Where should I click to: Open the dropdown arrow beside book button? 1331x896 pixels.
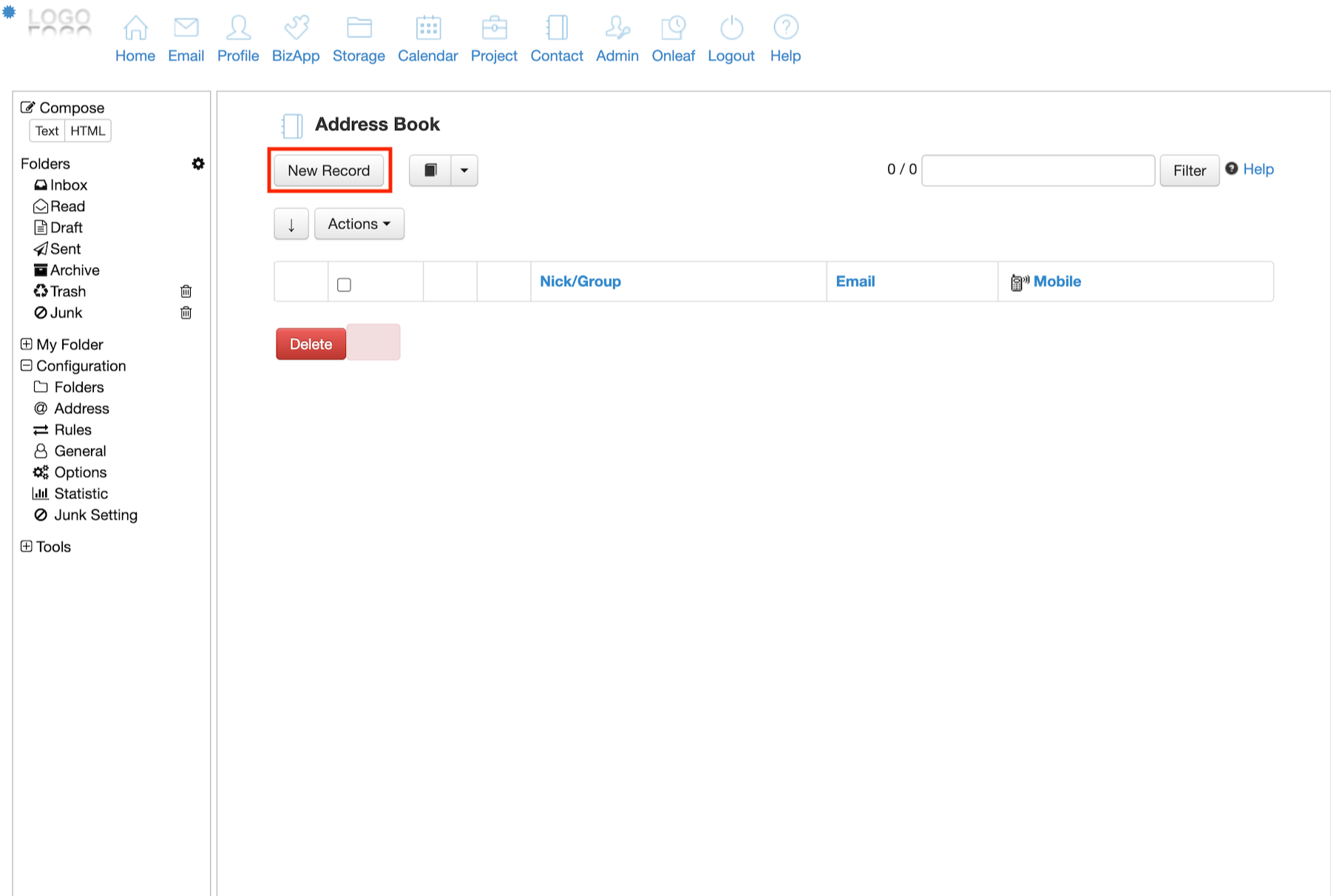pos(464,171)
